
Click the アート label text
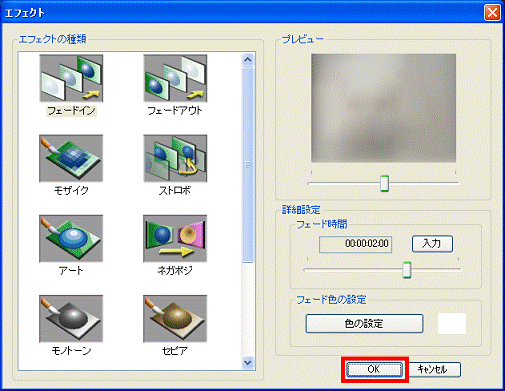(x=71, y=271)
